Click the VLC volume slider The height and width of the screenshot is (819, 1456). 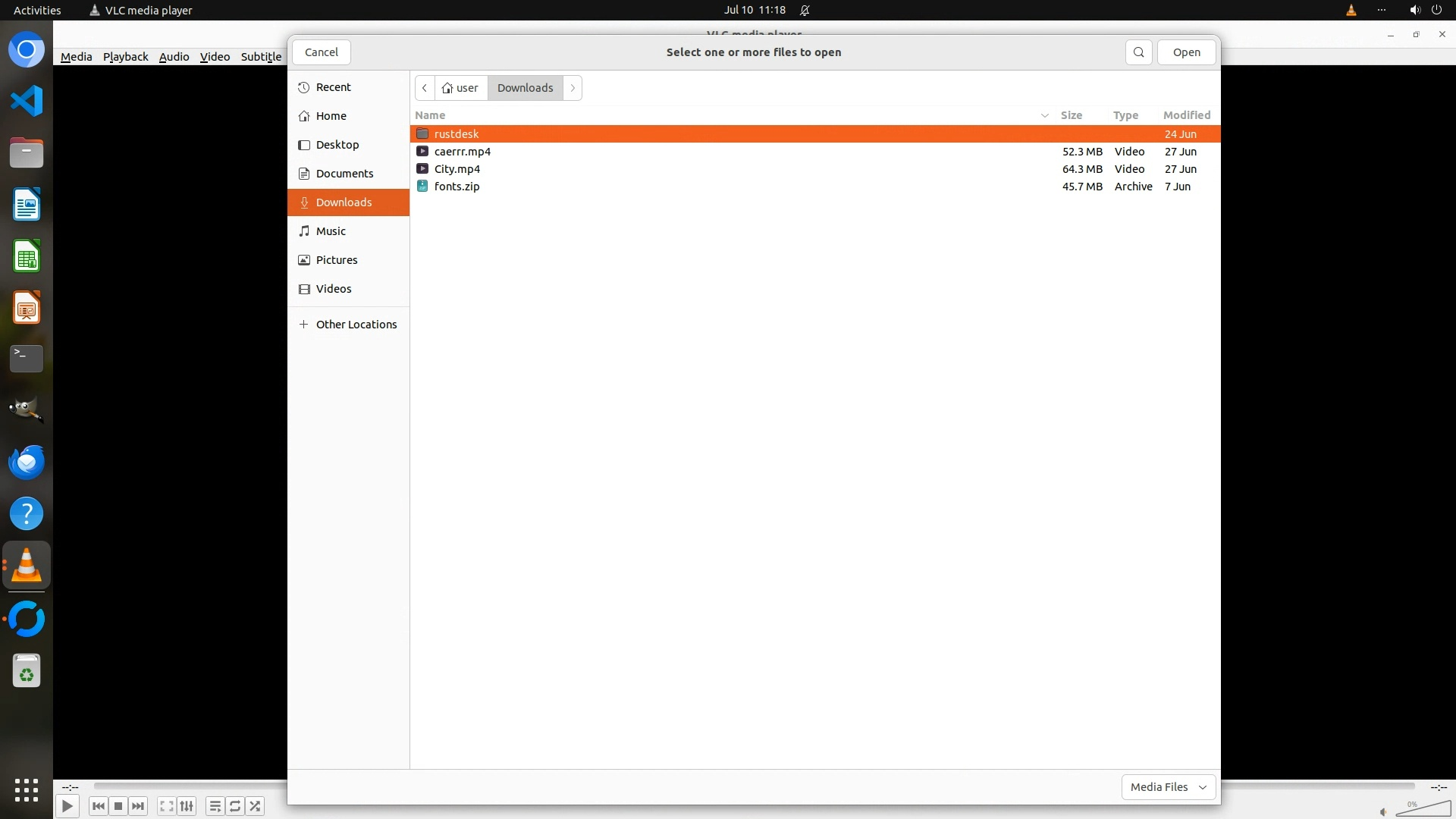pos(1423,809)
